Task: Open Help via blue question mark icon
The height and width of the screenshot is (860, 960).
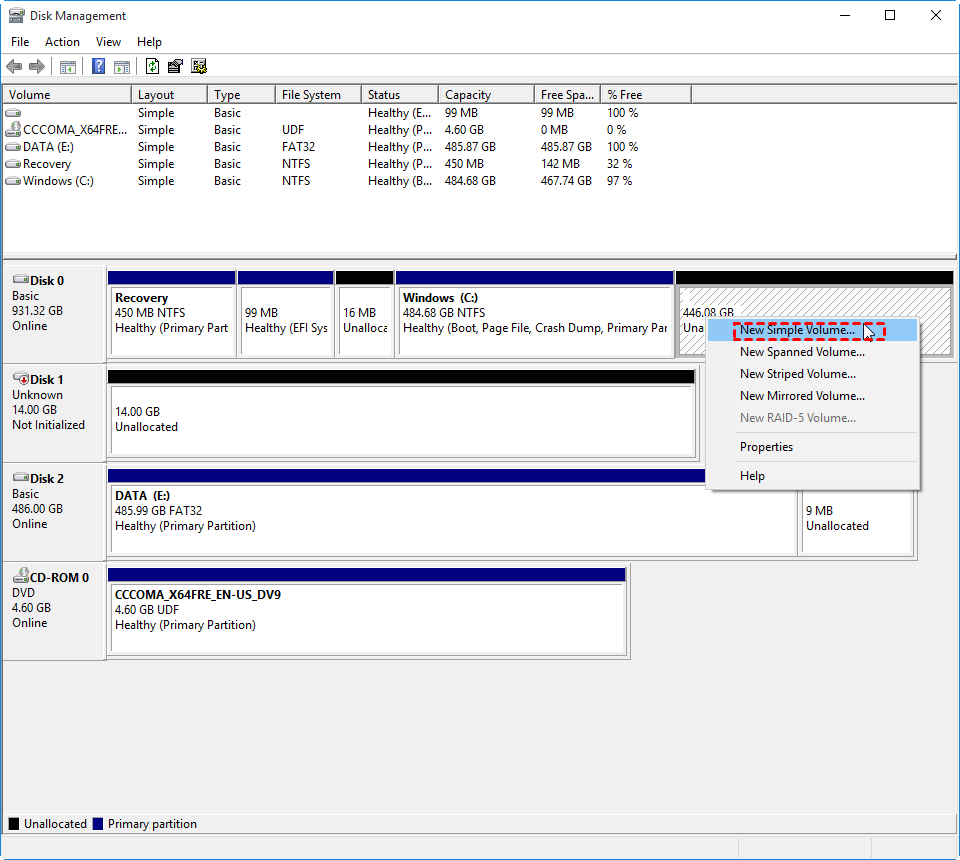Action: coord(99,67)
